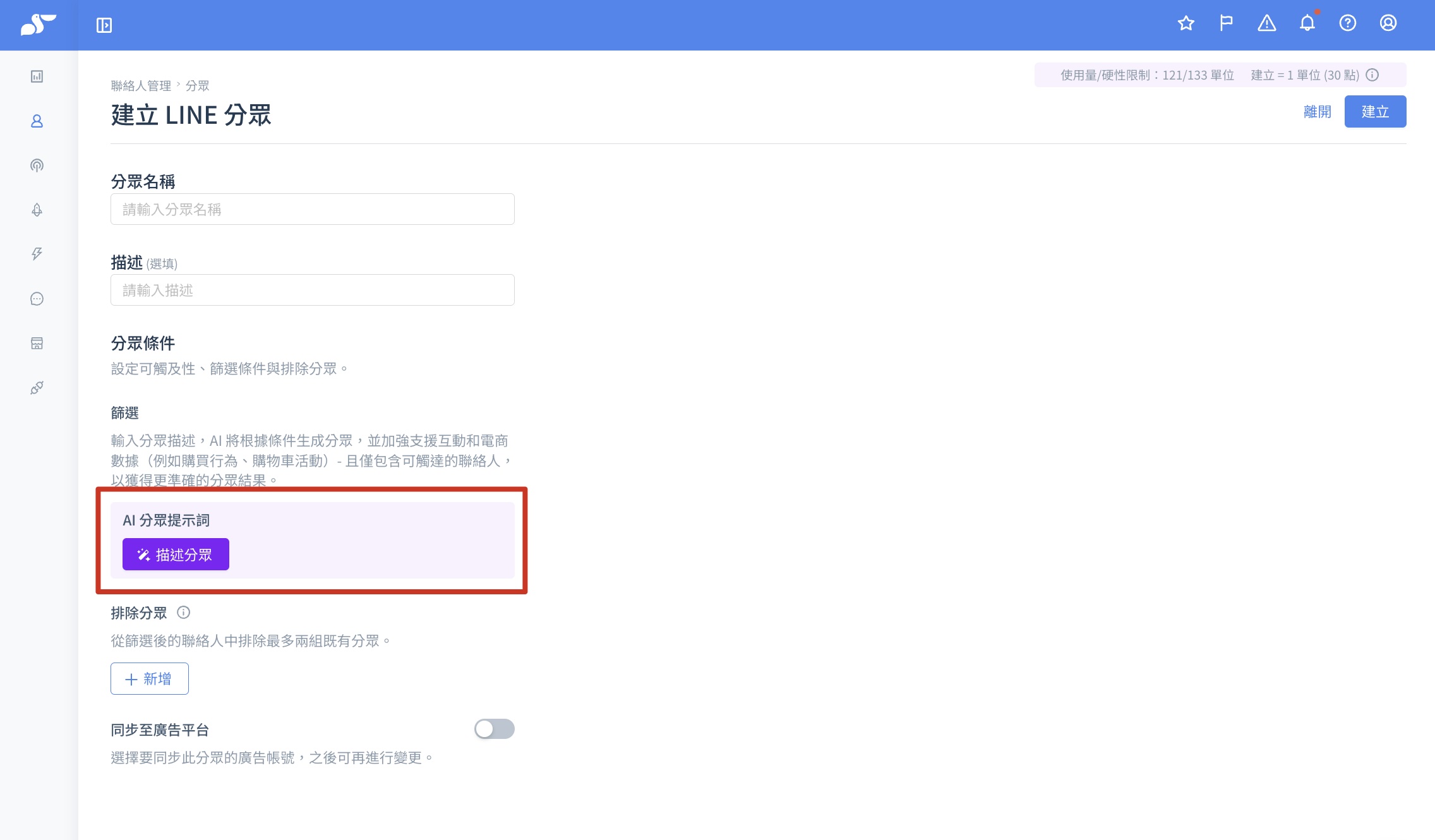Open the storefront sidebar icon
Viewport: 1435px width, 840px height.
[x=37, y=343]
